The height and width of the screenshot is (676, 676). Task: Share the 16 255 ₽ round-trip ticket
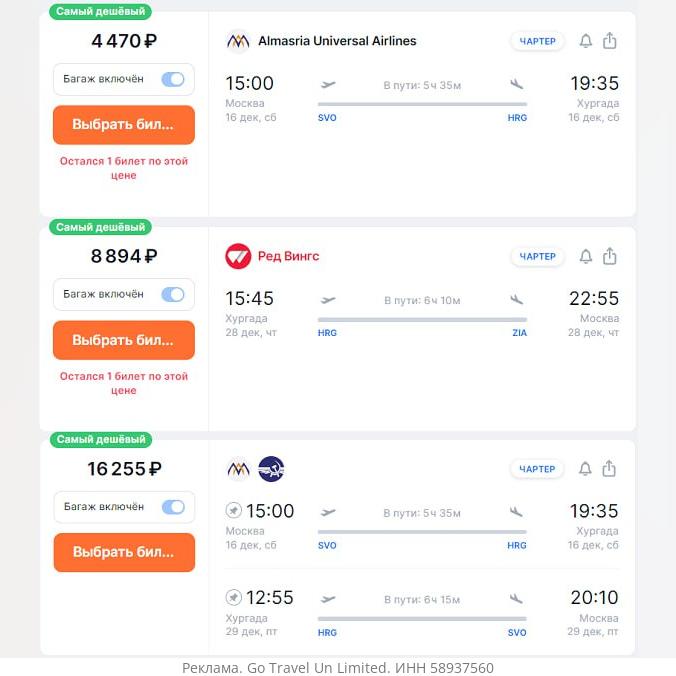coord(610,469)
